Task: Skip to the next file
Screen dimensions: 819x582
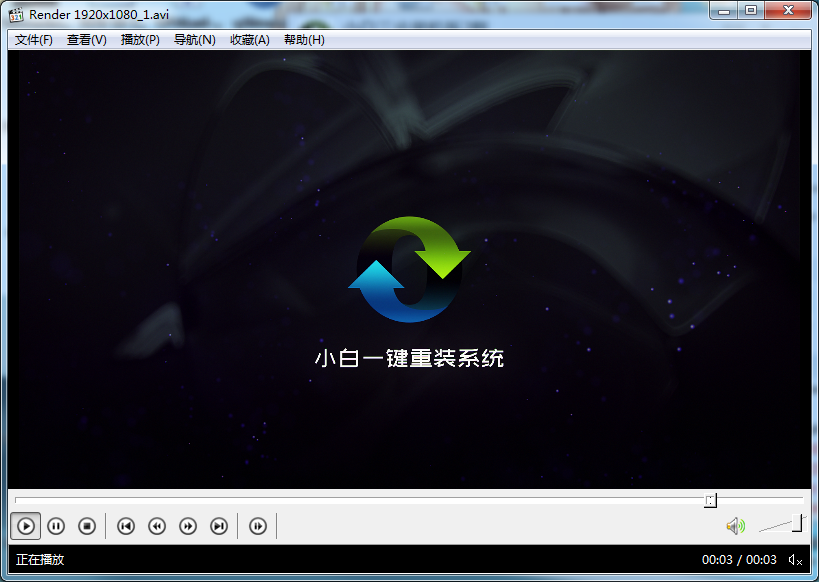Action: [219, 526]
